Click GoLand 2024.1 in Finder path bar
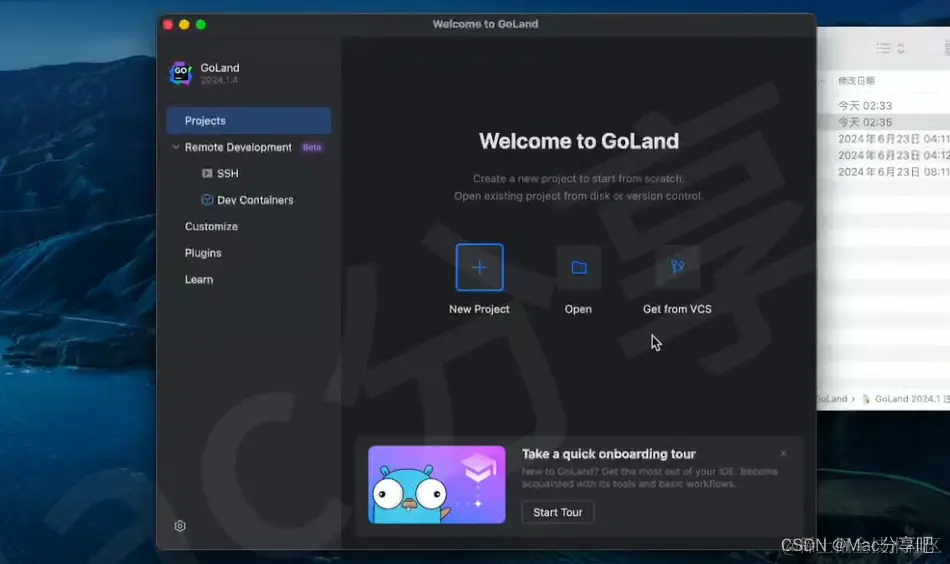The width and height of the screenshot is (950, 564). 906,399
